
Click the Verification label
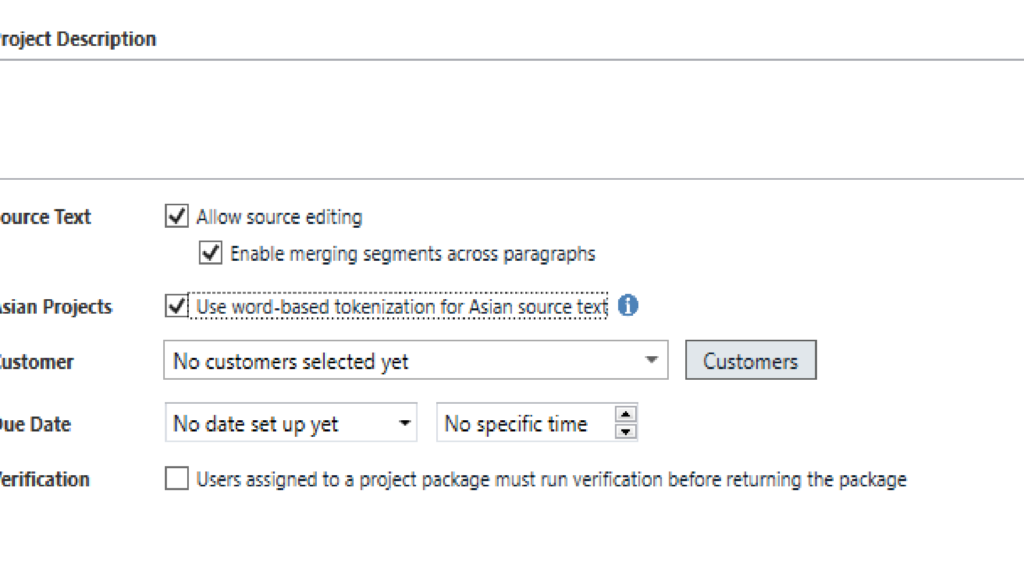click(x=45, y=479)
